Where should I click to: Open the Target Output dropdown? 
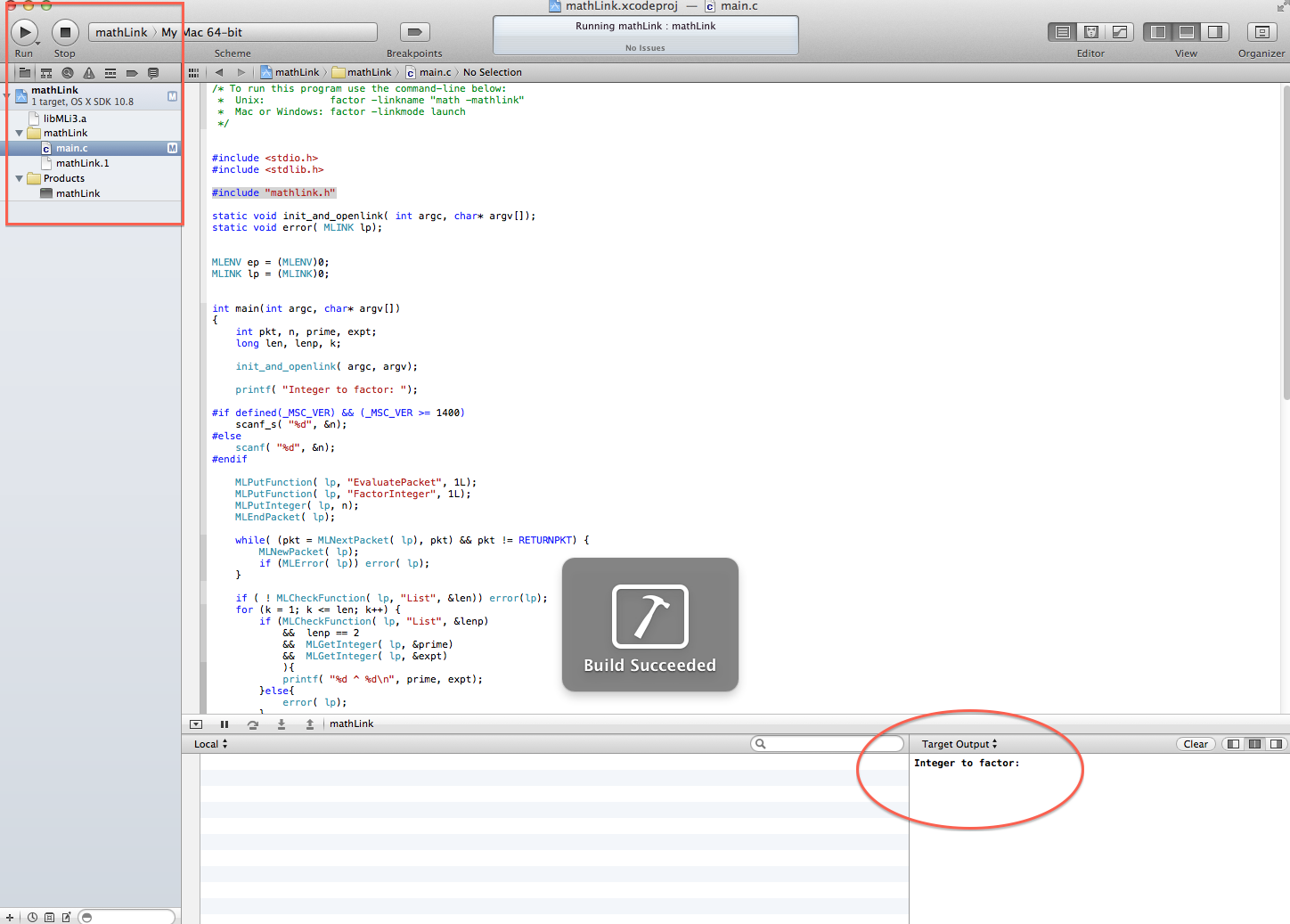point(959,744)
